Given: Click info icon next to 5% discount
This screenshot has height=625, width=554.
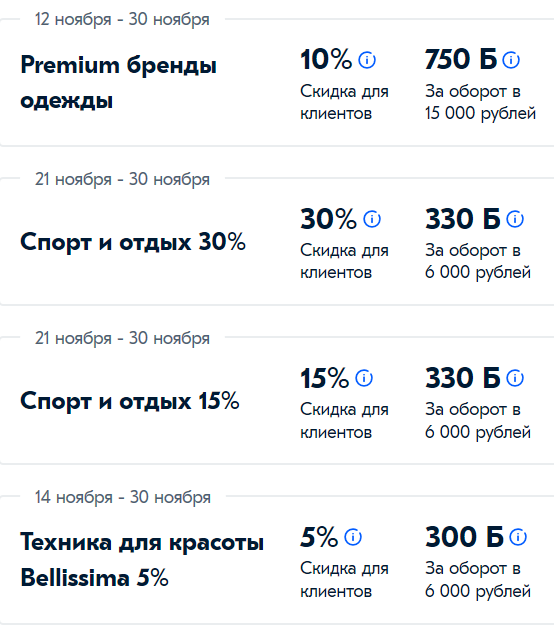Looking at the screenshot, I should 353,537.
